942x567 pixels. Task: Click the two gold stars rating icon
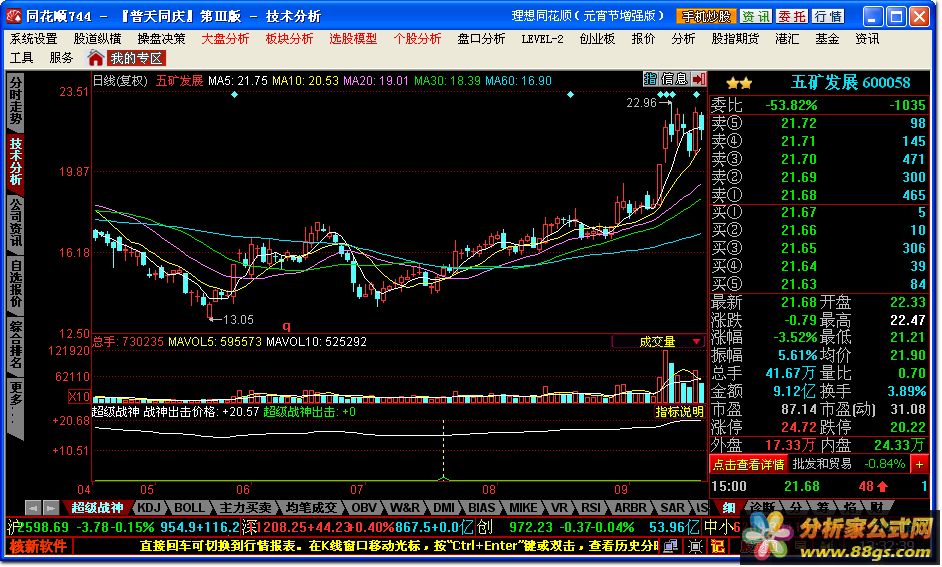[x=738, y=83]
